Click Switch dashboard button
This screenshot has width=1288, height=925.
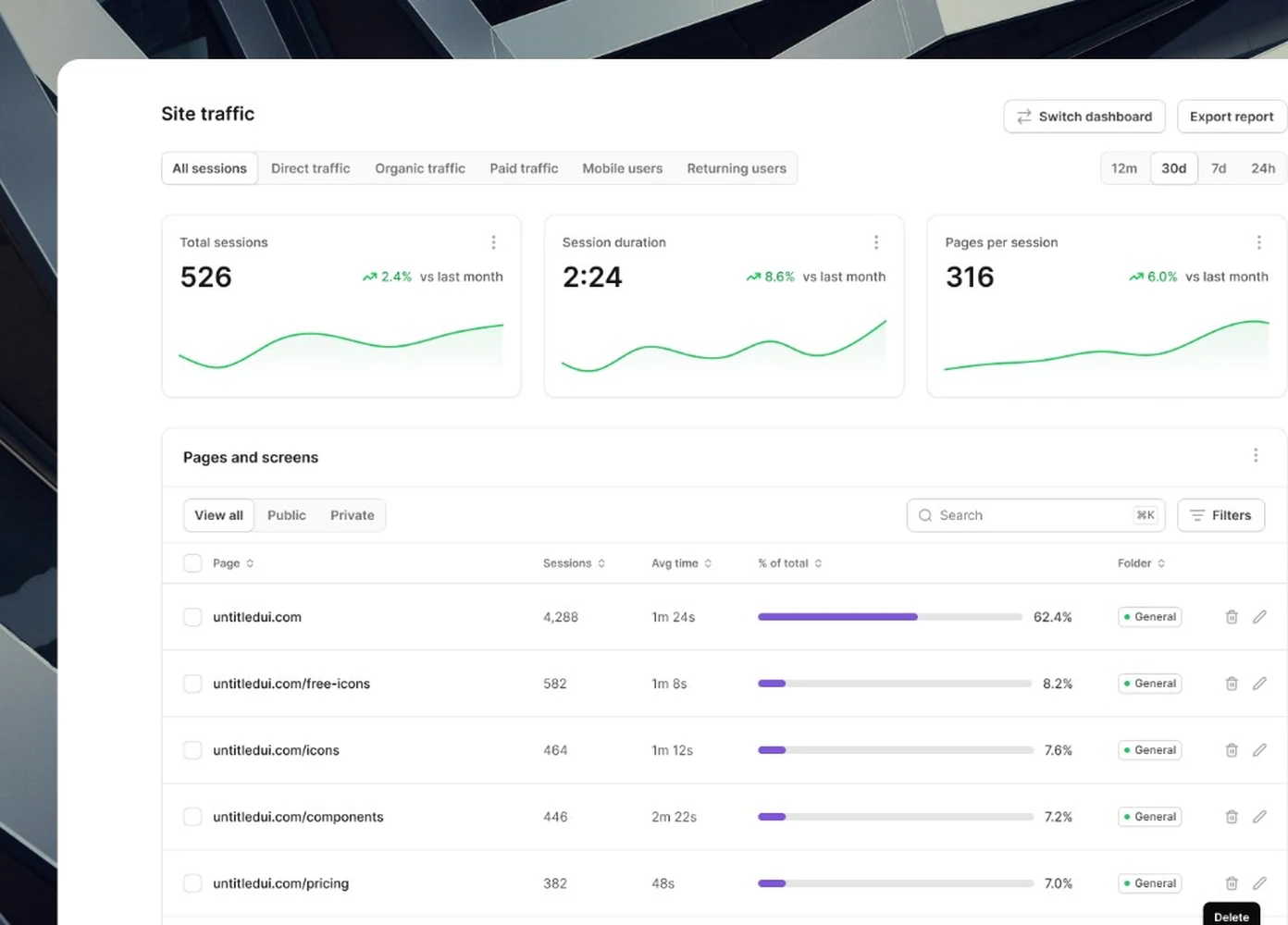coord(1084,117)
